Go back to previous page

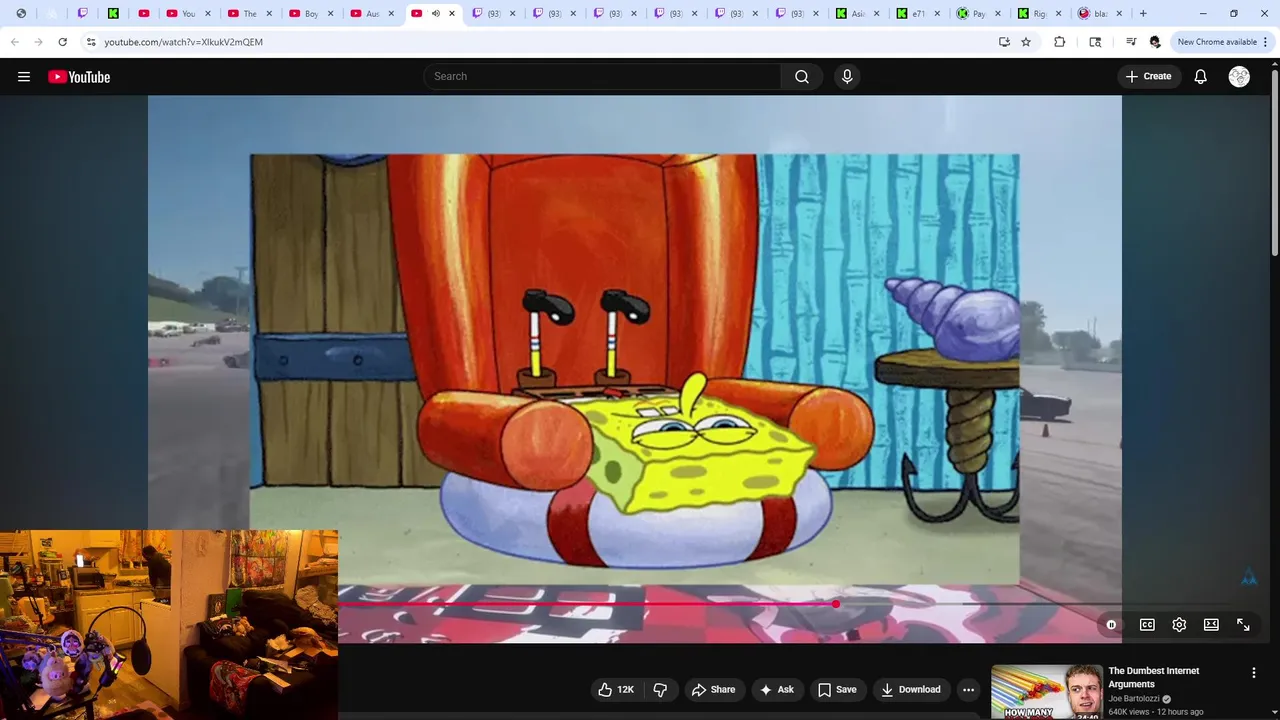point(15,42)
